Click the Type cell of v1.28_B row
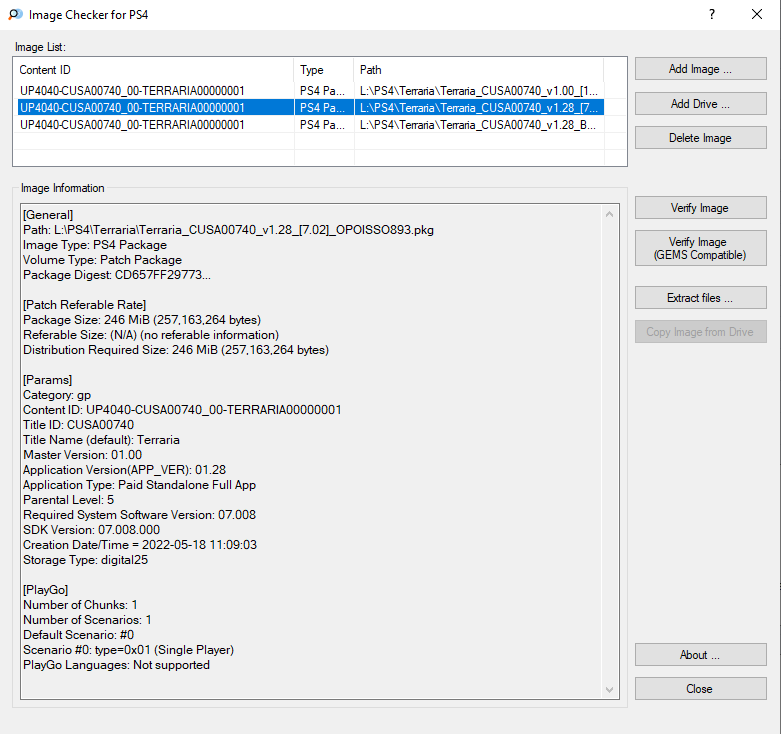This screenshot has width=781, height=734. coord(324,124)
